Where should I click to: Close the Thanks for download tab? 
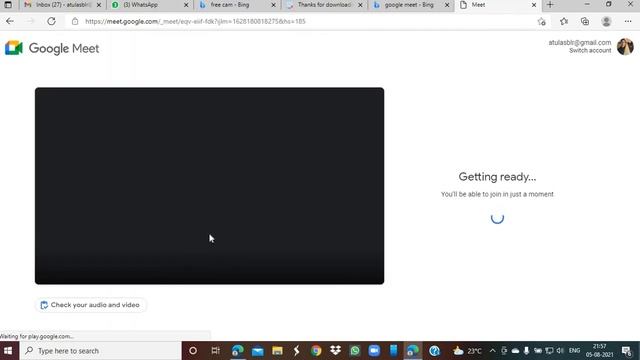[x=360, y=5]
